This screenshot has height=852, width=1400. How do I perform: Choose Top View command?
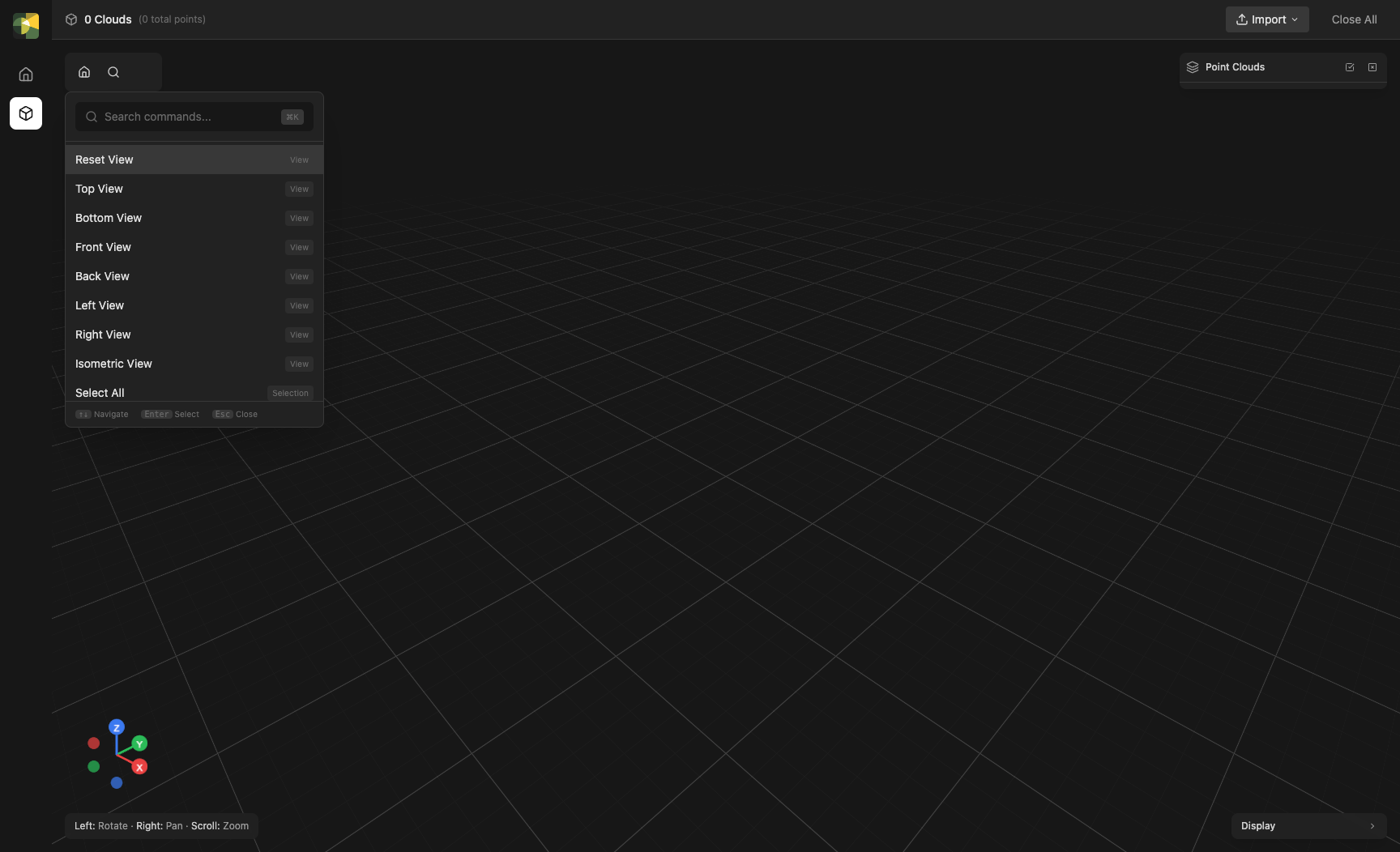(194, 189)
